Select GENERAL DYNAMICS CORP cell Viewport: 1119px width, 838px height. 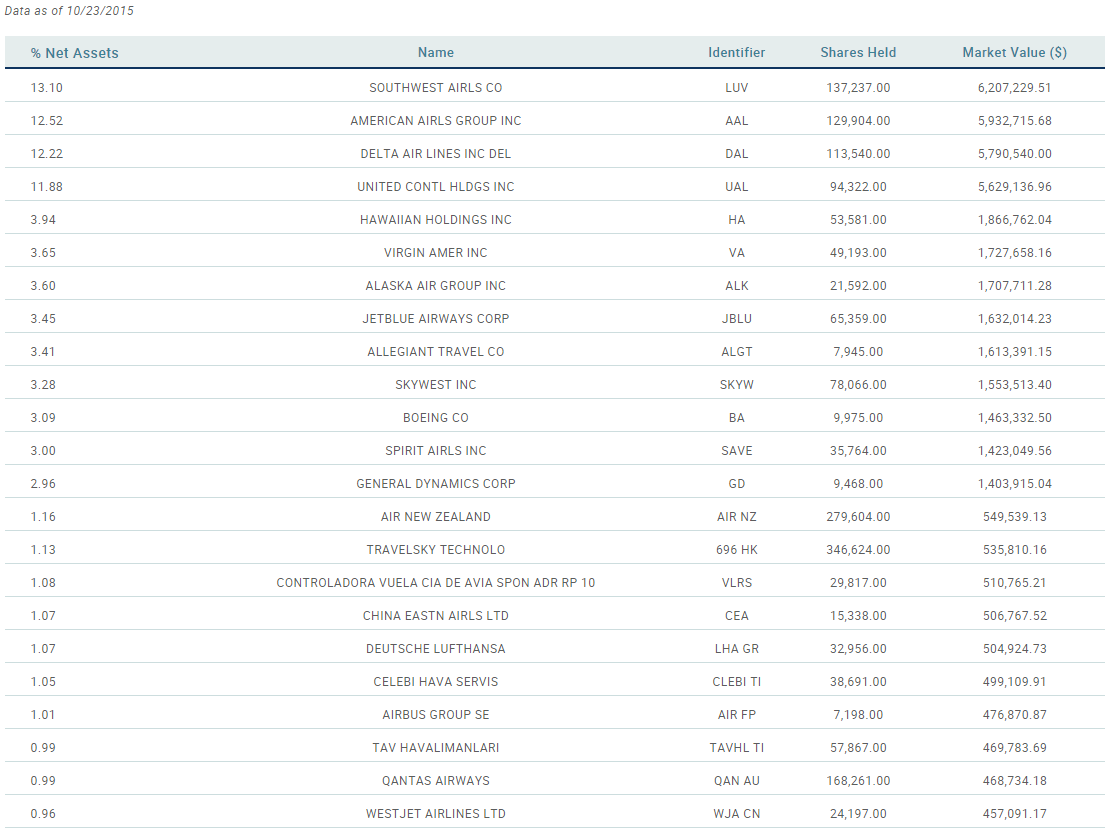pyautogui.click(x=435, y=483)
